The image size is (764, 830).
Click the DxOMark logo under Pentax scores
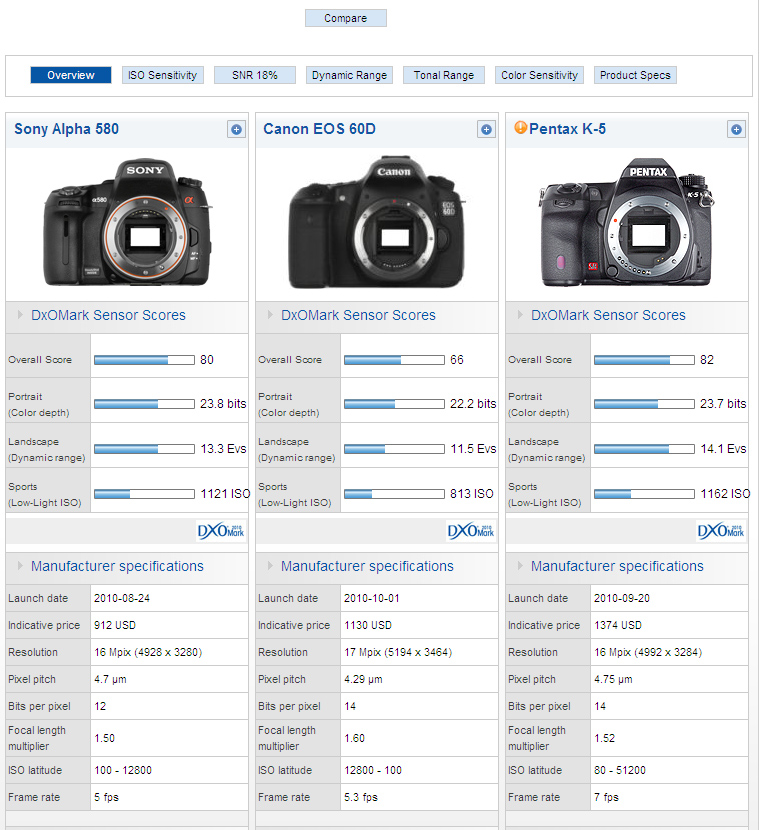(720, 531)
